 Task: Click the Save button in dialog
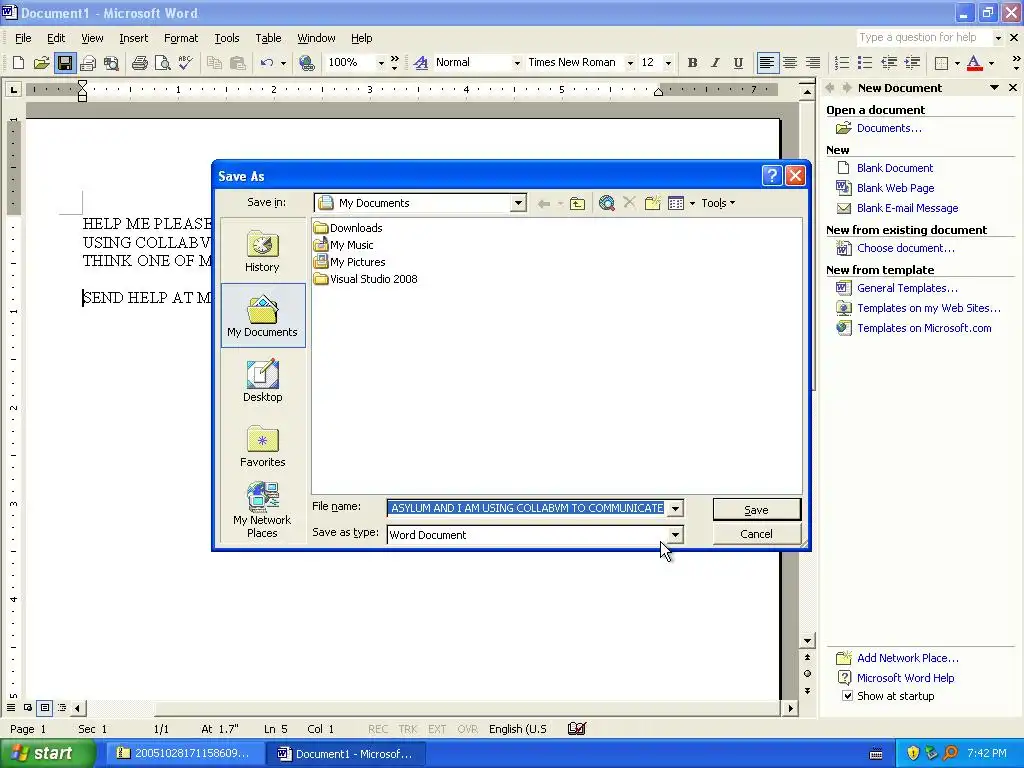(756, 510)
